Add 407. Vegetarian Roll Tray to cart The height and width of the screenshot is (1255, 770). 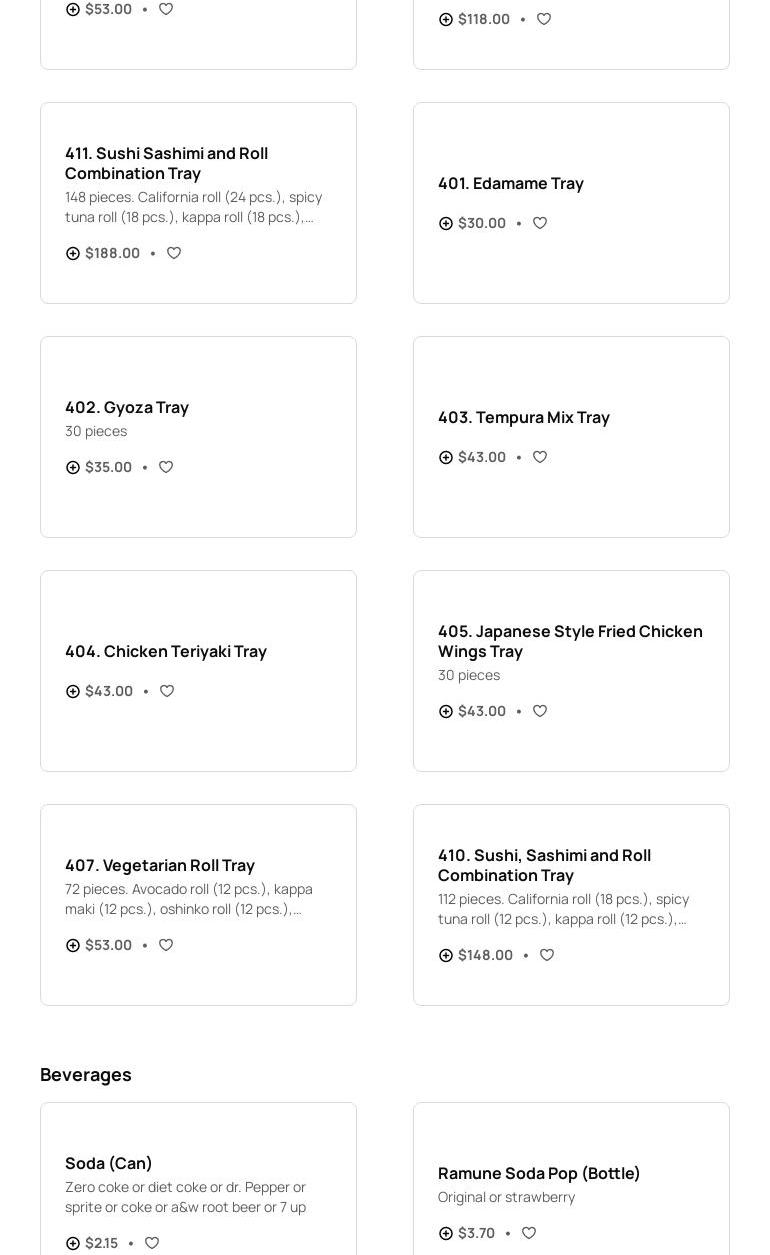(73, 945)
